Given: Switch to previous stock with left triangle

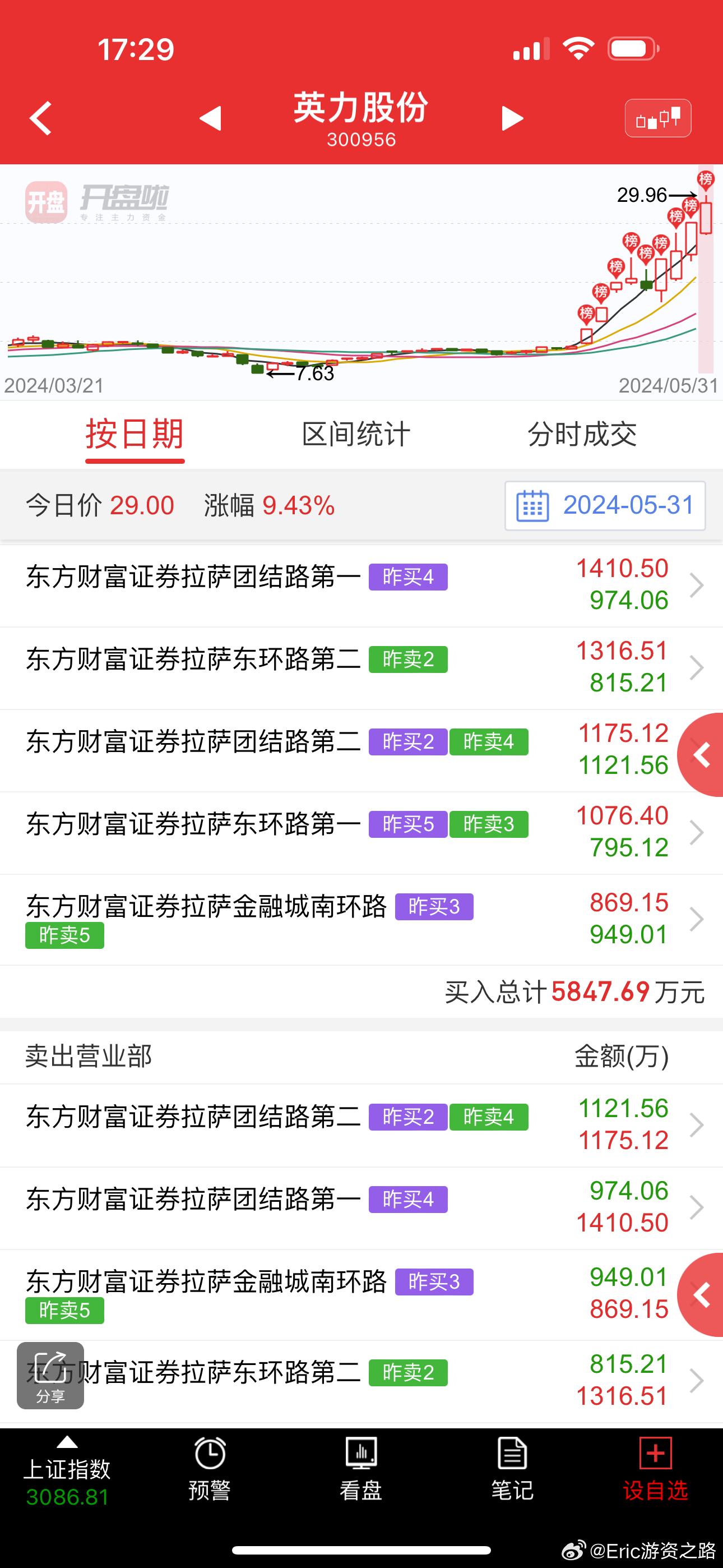Looking at the screenshot, I should 211,118.
